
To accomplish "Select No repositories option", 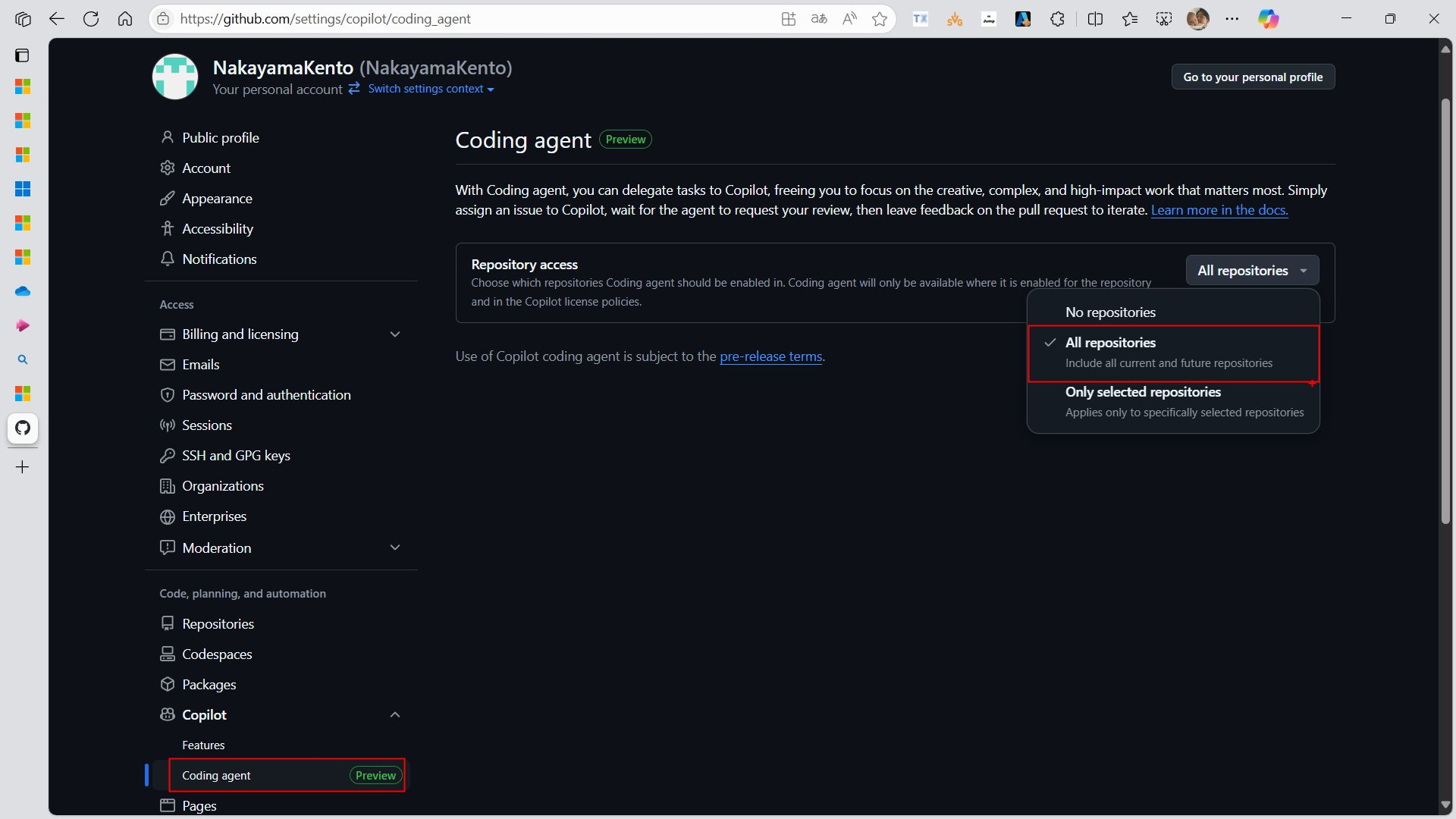I will point(1173,312).
